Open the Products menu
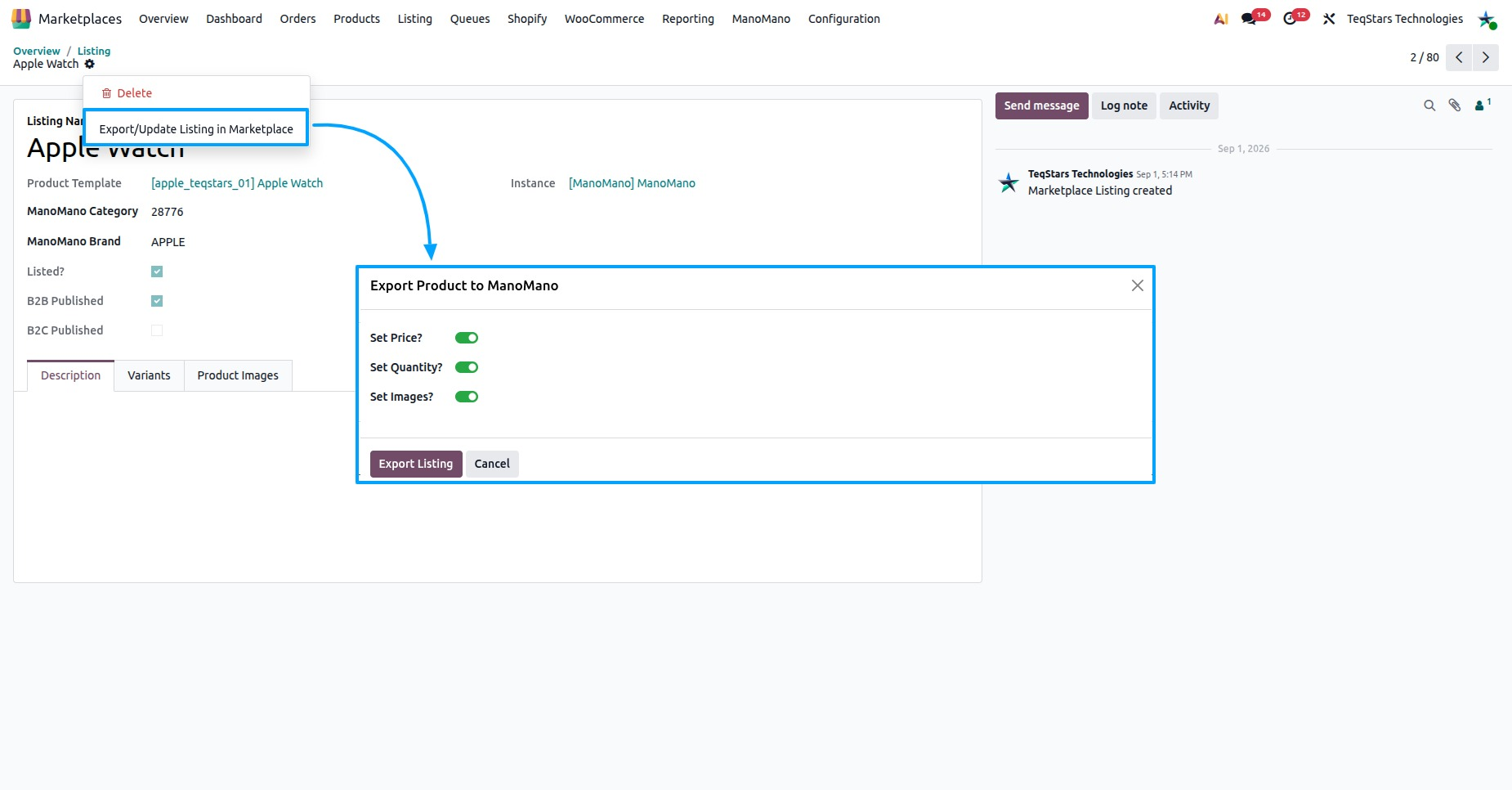This screenshot has width=1512, height=790. (x=356, y=19)
